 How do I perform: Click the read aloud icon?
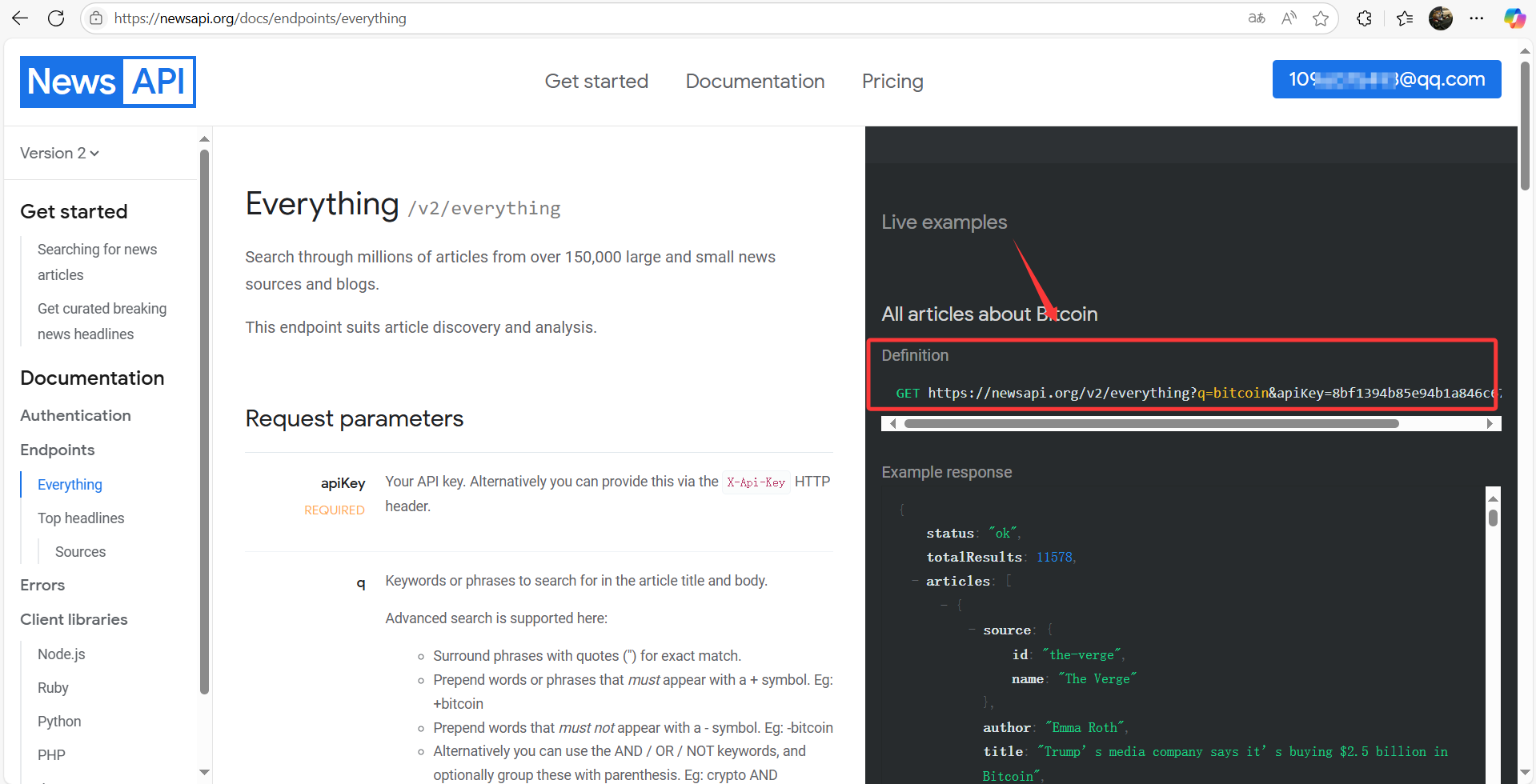click(1289, 18)
